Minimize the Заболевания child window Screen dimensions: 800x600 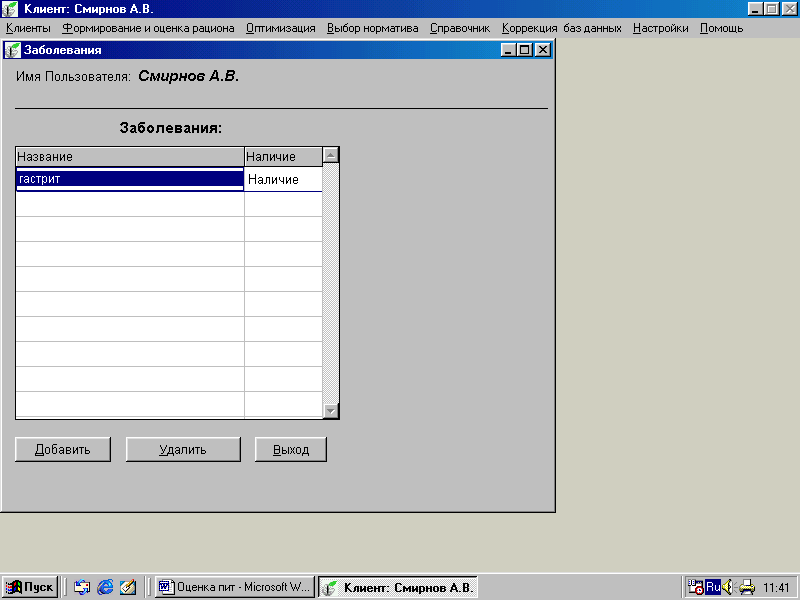click(508, 50)
